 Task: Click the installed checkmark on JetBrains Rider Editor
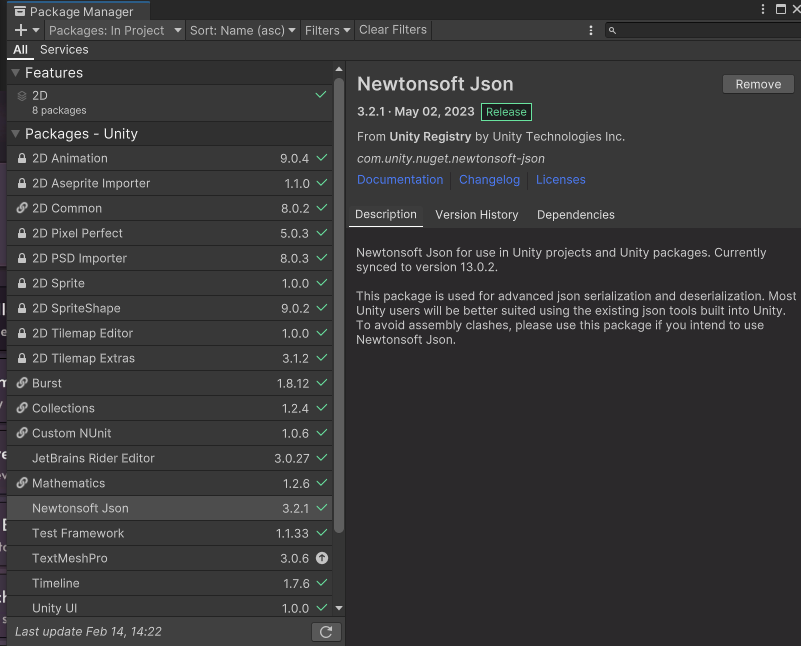[321, 458]
